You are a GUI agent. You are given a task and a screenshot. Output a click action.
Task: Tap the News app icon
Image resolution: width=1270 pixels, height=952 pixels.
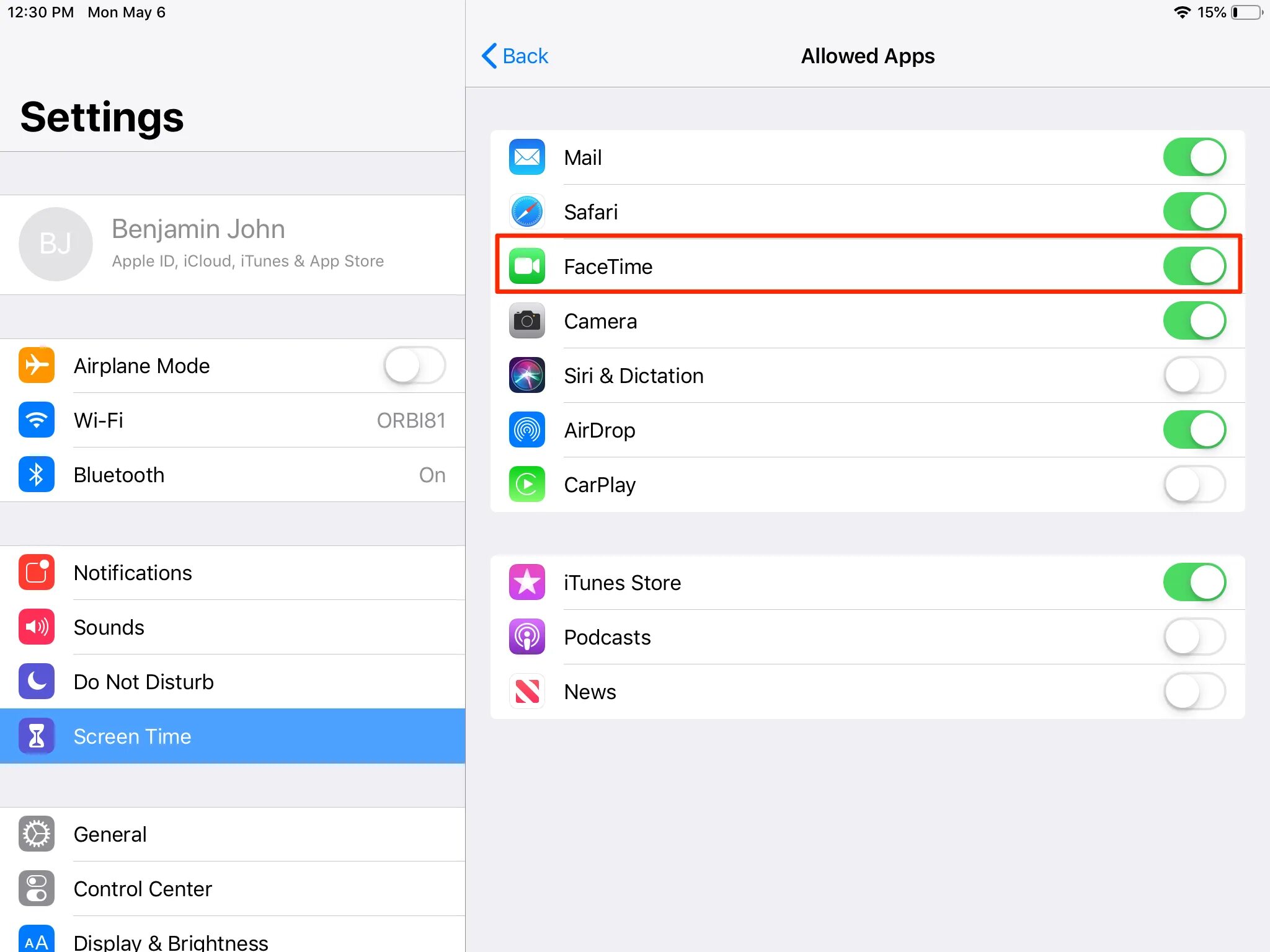tap(526, 692)
